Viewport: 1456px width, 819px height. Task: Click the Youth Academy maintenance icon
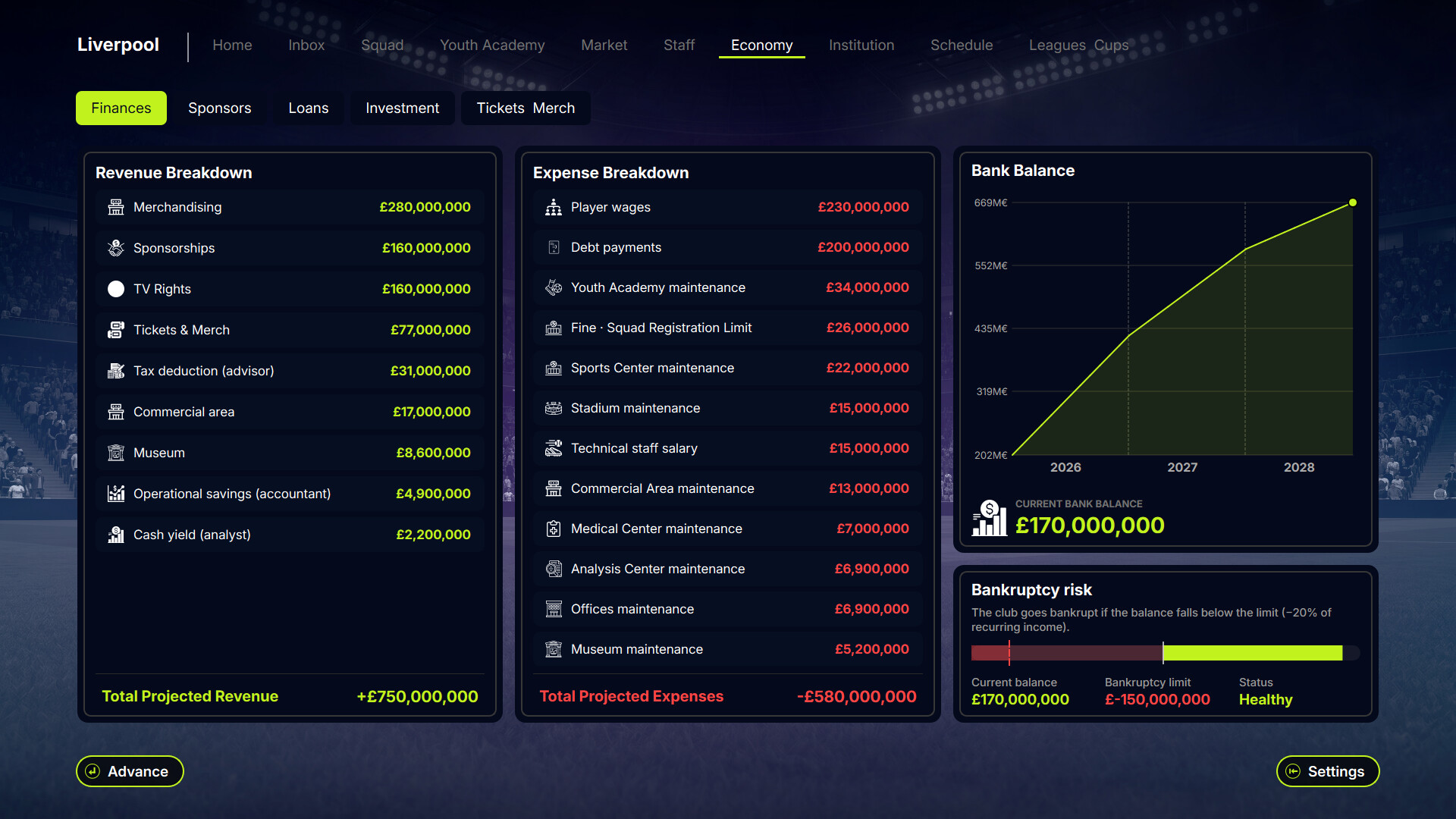coord(554,287)
